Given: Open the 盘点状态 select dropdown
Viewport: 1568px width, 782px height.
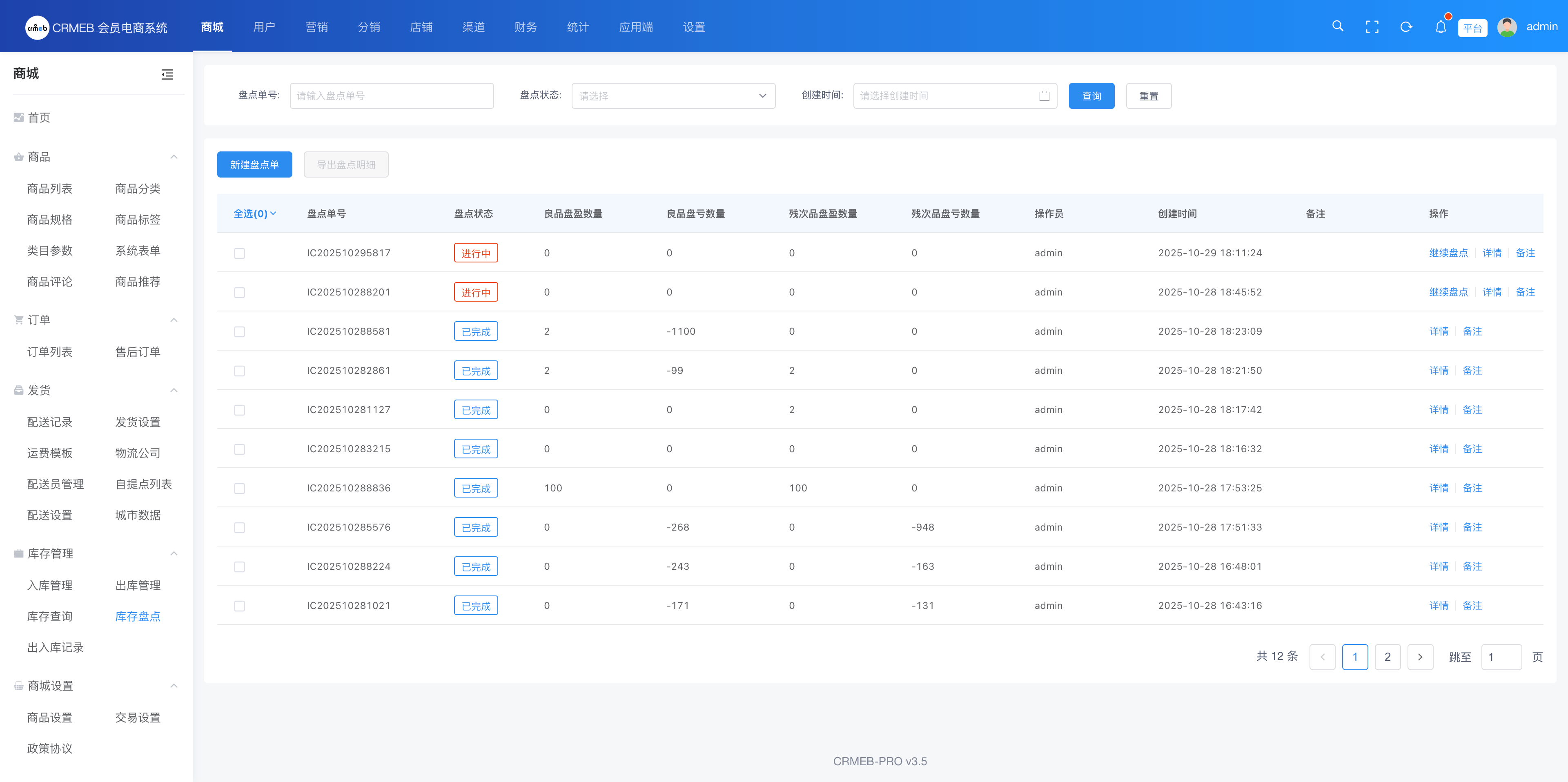Looking at the screenshot, I should click(x=673, y=96).
